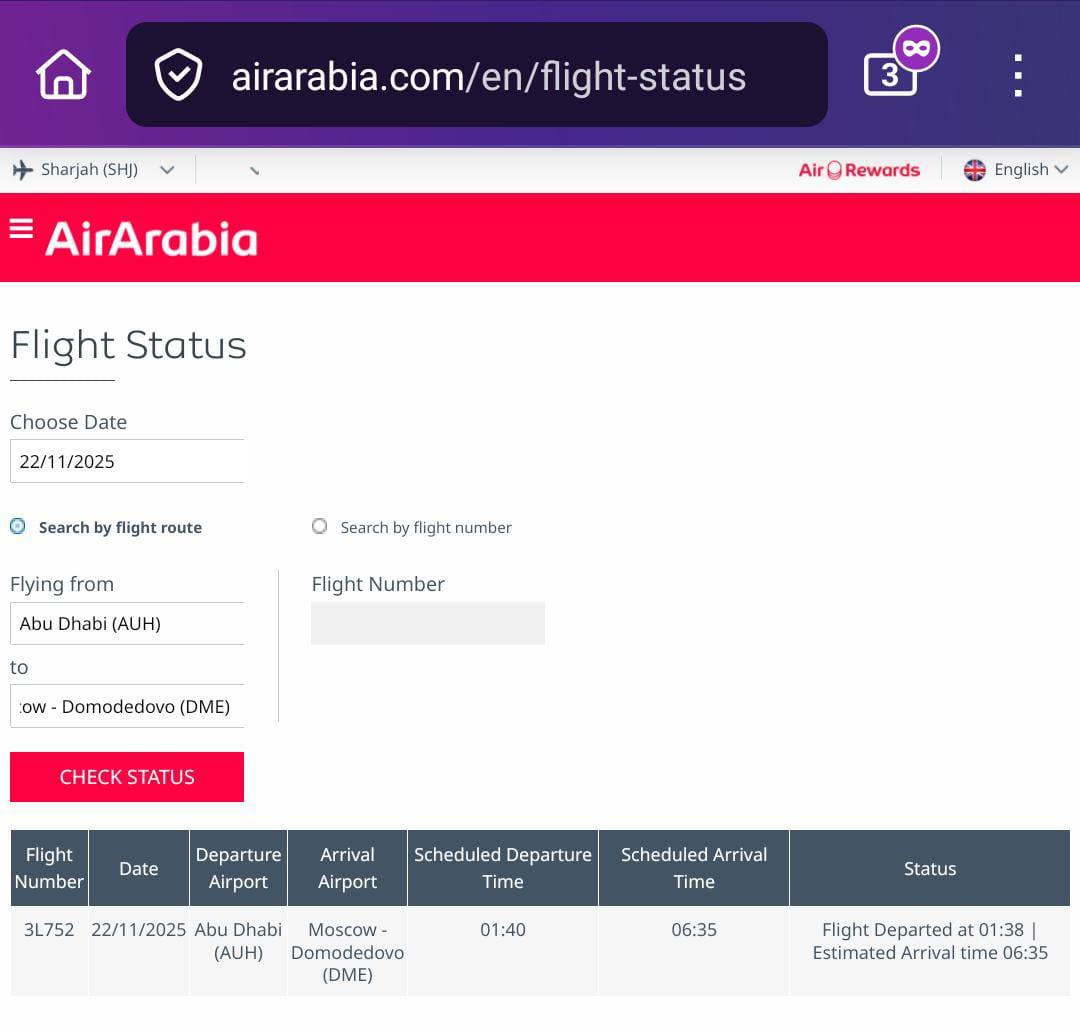1080x1031 pixels.
Task: Open the Air Rewards link
Action: pos(859,170)
